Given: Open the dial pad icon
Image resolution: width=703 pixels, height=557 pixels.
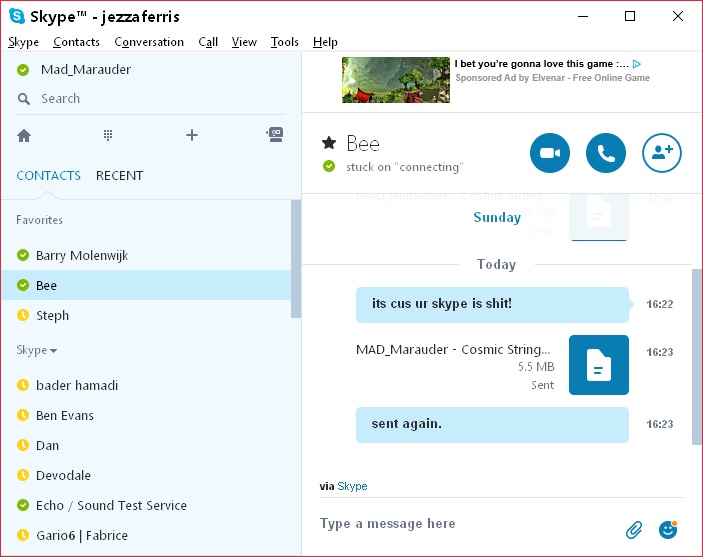Looking at the screenshot, I should (x=108, y=135).
